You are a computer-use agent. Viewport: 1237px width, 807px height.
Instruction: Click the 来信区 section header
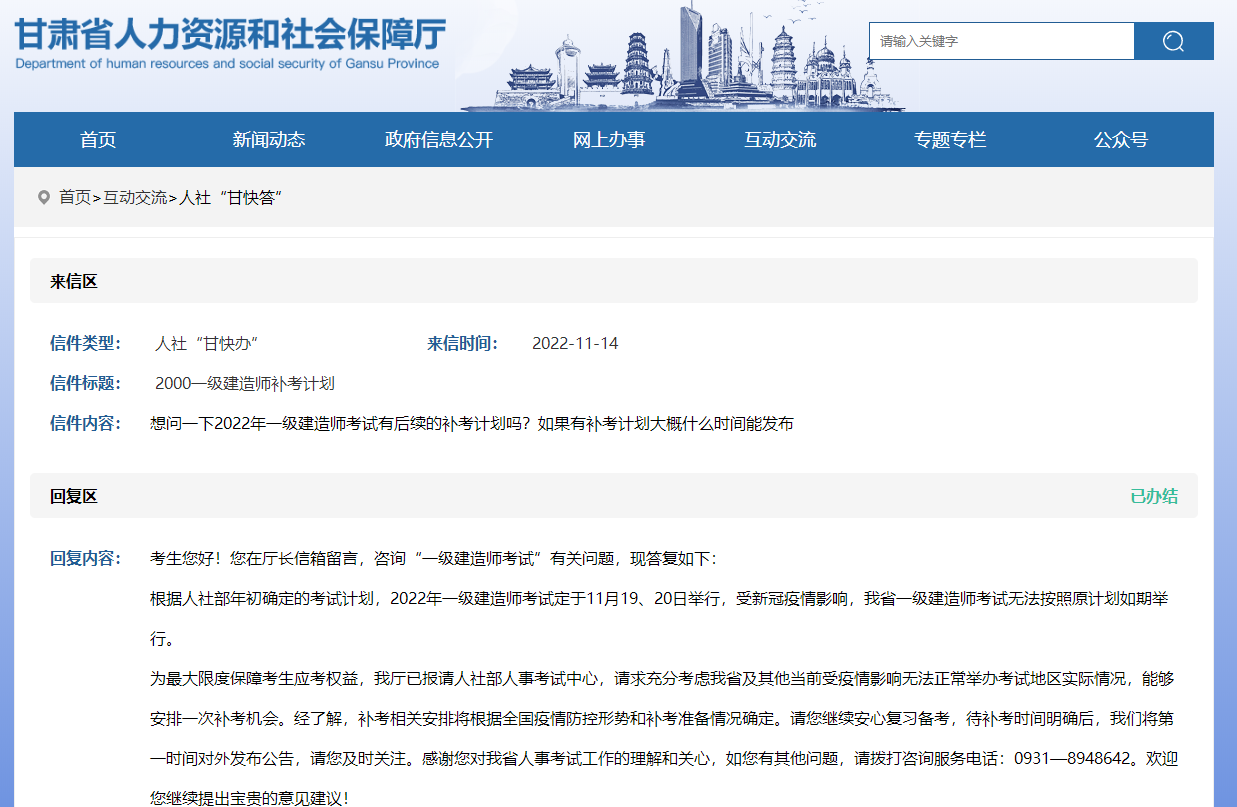[74, 282]
